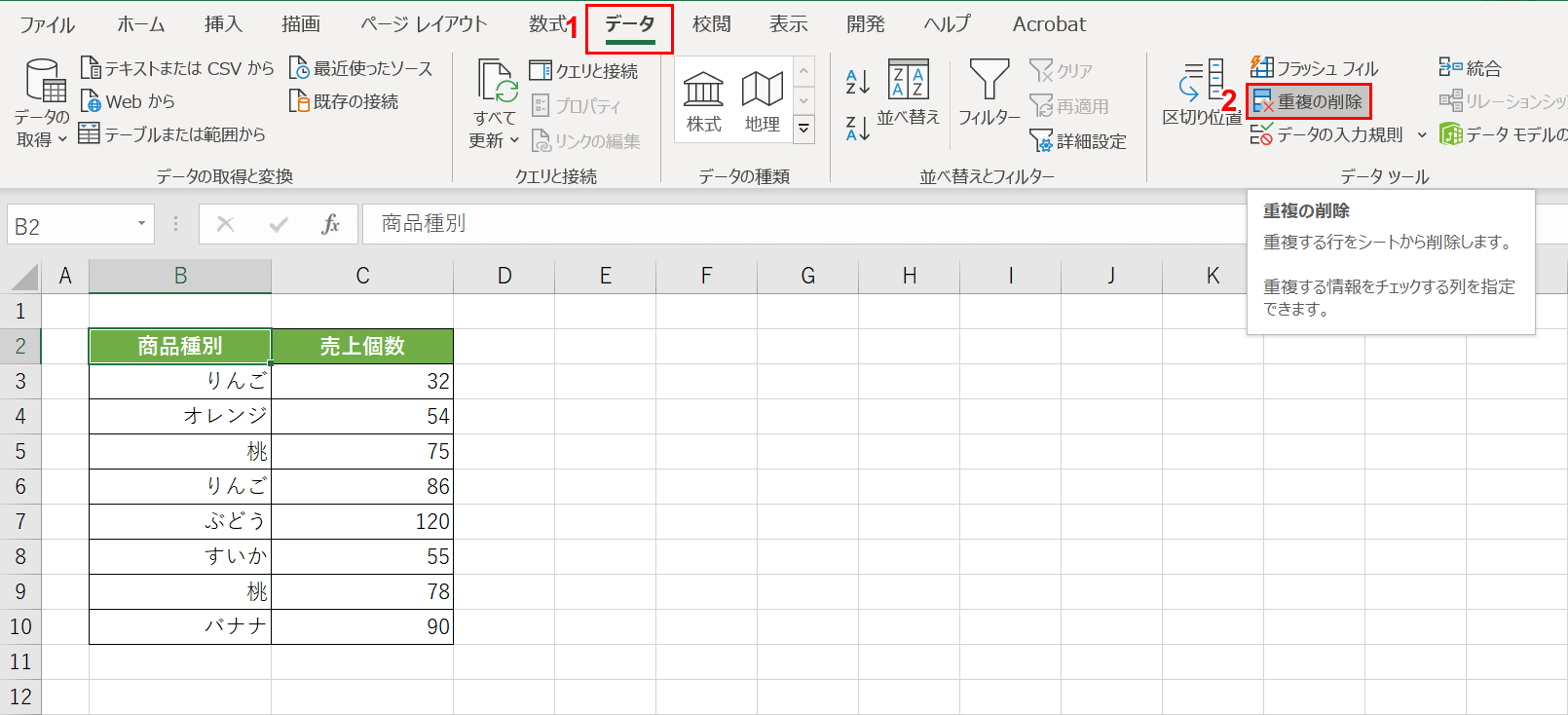The width and height of the screenshot is (1568, 715).
Task: Click the greyed プロパティ command
Action: [576, 105]
